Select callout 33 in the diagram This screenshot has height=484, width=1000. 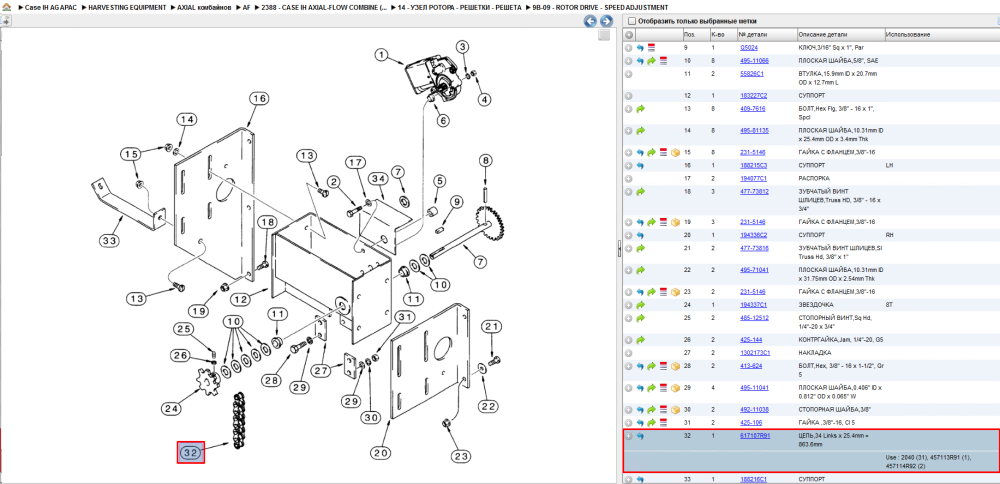pyautogui.click(x=108, y=241)
